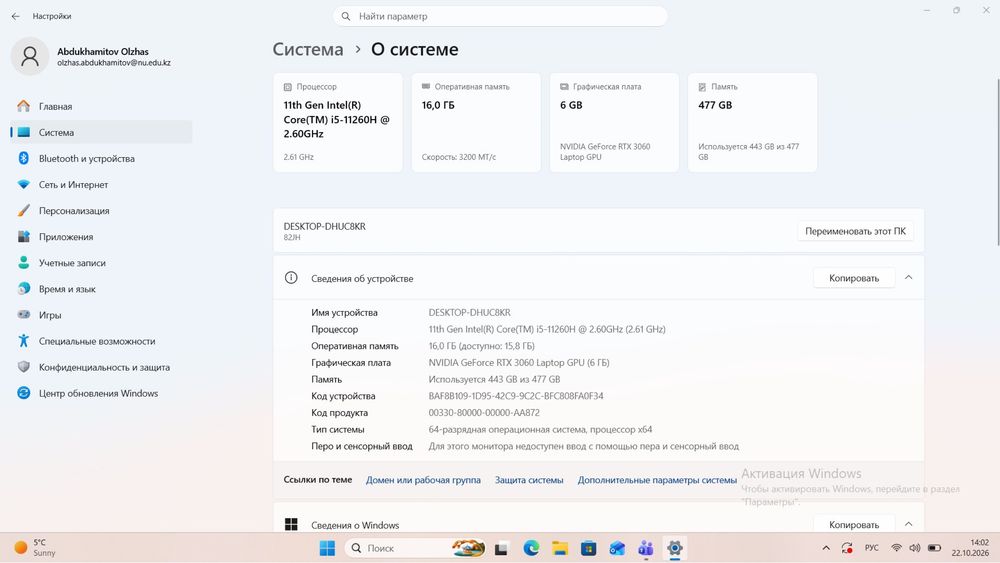Screen dimensions: 1000x563
Task: Collapse the Сведения о Windows section
Action: [x=909, y=524]
